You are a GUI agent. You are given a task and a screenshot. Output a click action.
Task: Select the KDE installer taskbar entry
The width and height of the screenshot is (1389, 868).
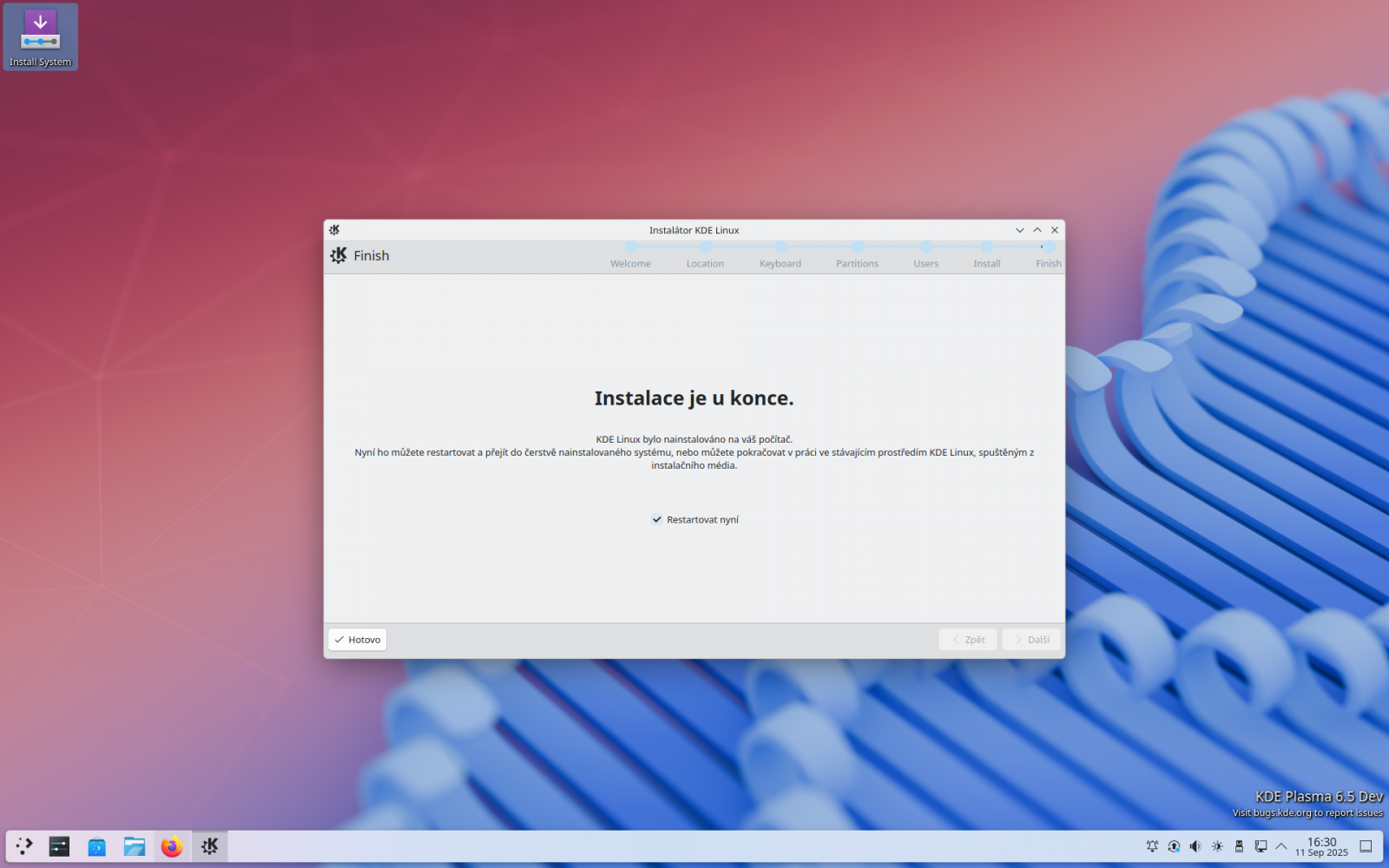[210, 846]
